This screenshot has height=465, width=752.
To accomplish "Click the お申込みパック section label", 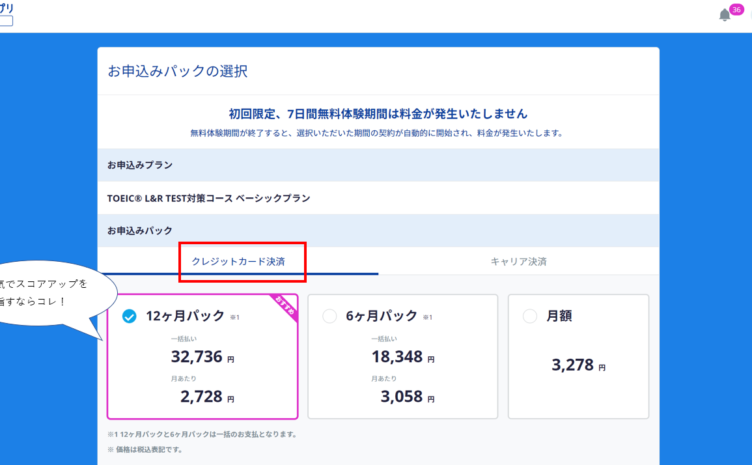I will click(140, 231).
